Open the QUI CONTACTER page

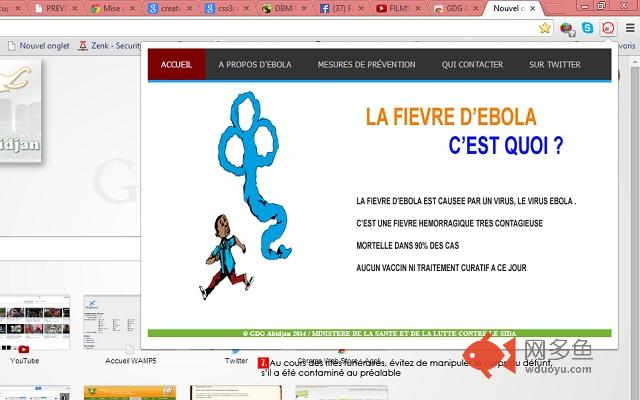pyautogui.click(x=472, y=65)
